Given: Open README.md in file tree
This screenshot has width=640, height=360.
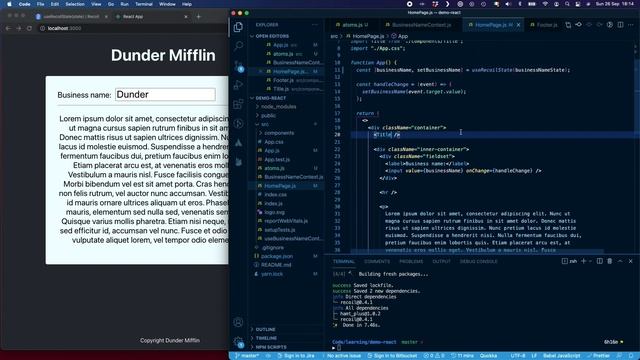Looking at the screenshot, I should pyautogui.click(x=276, y=265).
